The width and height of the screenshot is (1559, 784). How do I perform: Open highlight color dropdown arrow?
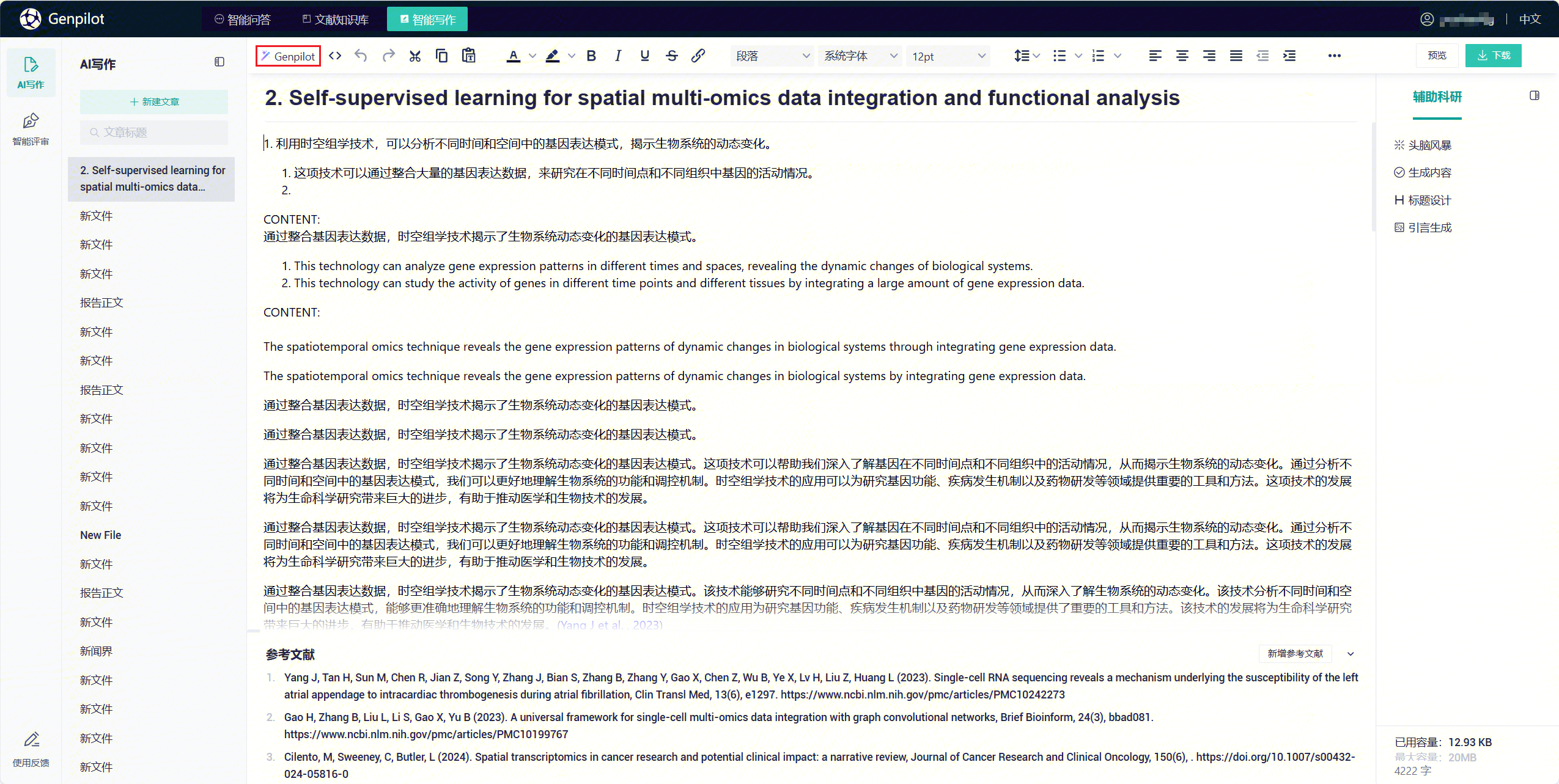tap(572, 56)
